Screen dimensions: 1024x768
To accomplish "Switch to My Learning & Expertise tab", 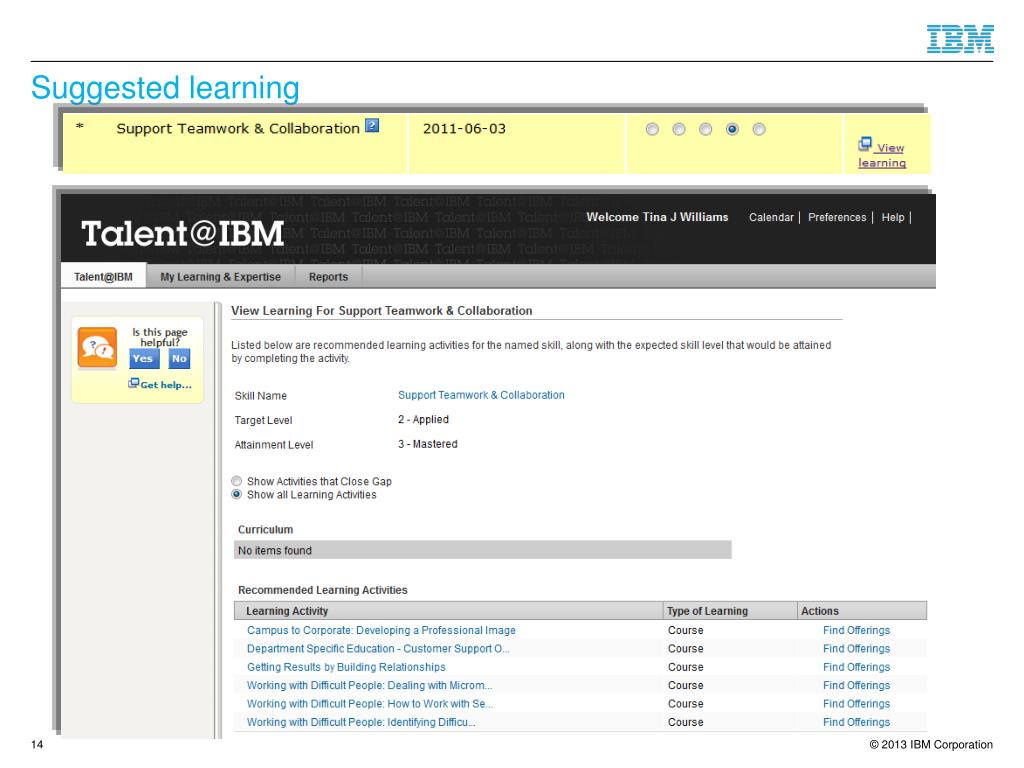I will tap(221, 277).
